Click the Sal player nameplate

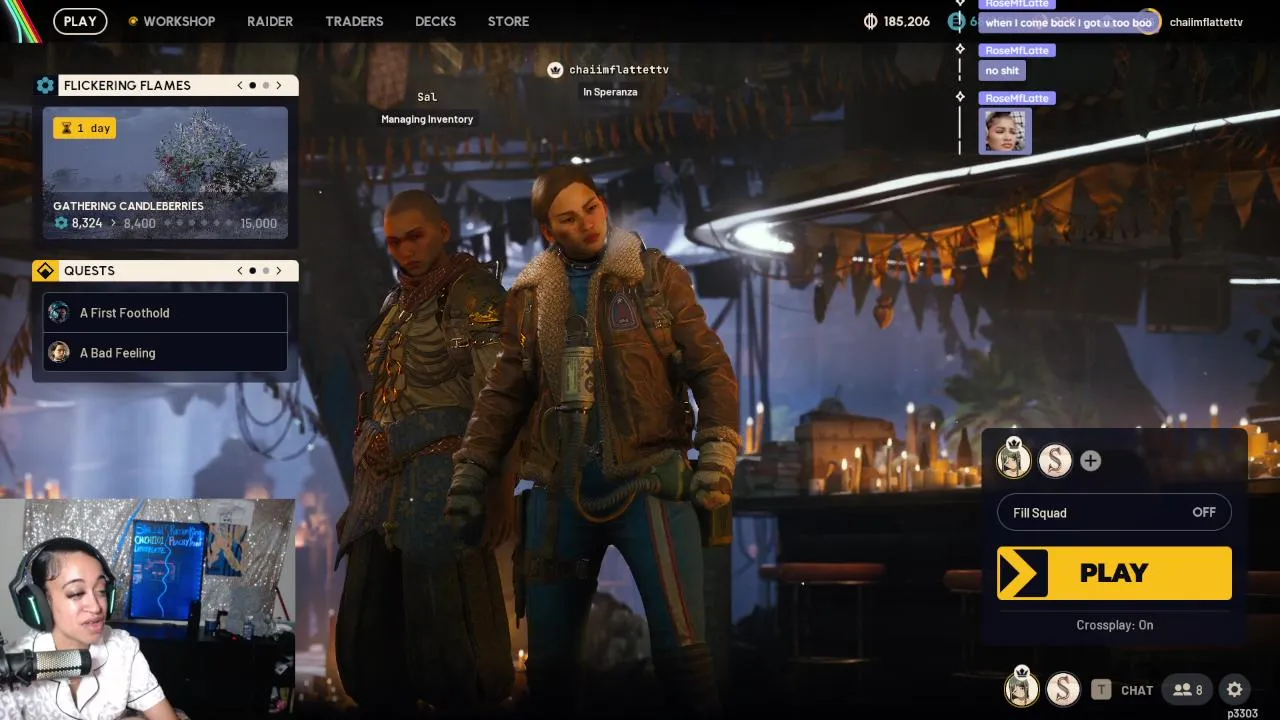(x=427, y=97)
